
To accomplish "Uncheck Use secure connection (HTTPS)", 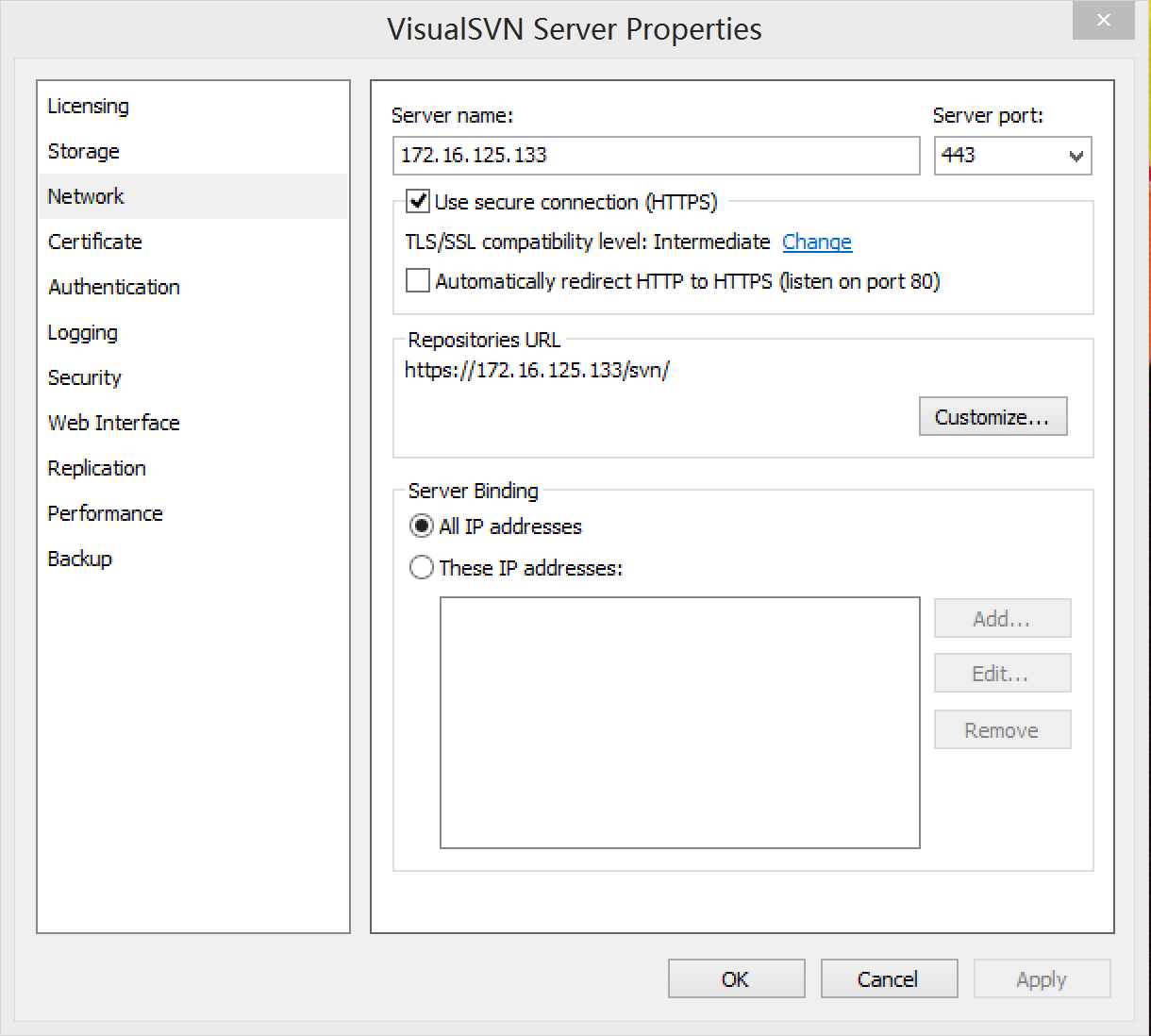I will click(418, 201).
